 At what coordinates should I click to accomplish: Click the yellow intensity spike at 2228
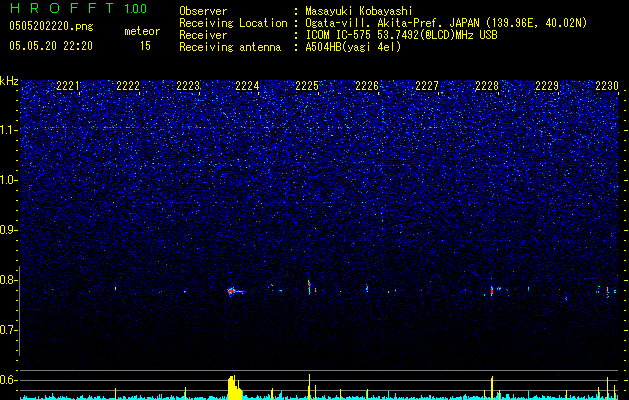tap(492, 388)
